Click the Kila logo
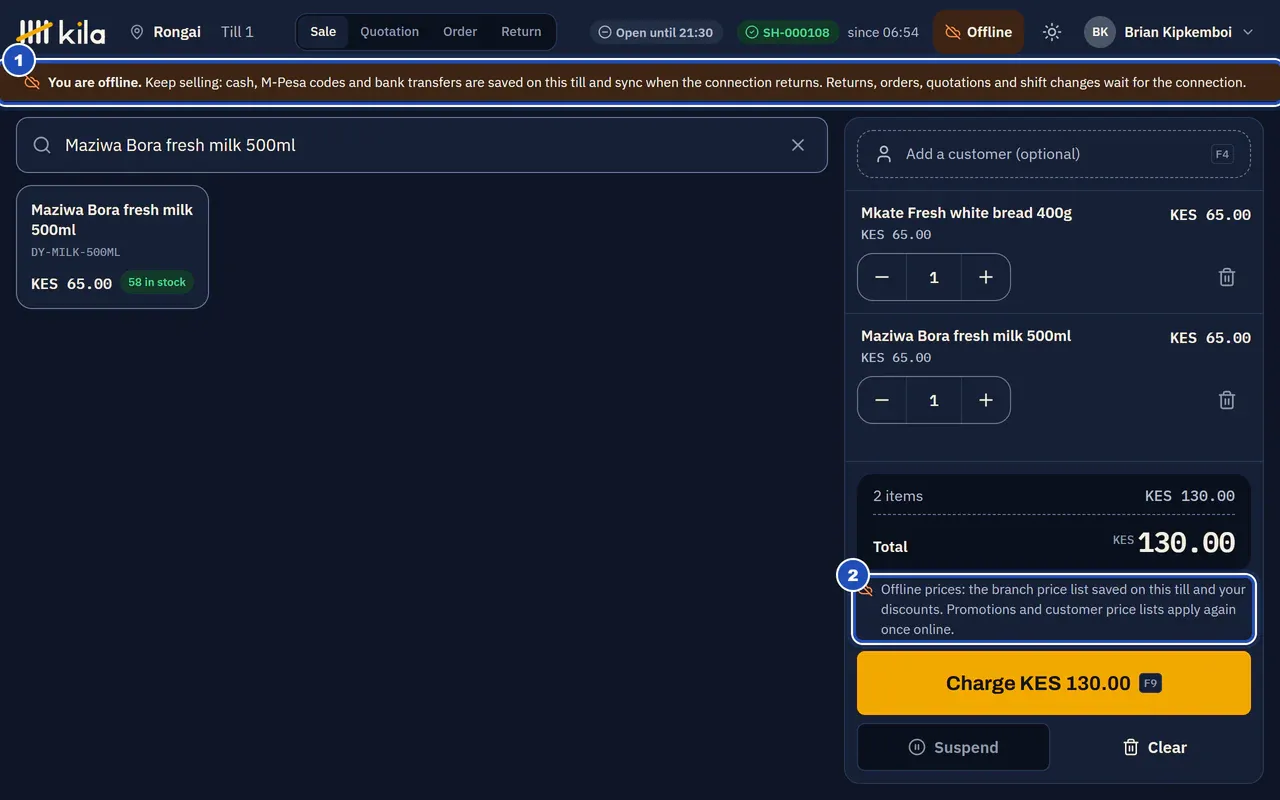Viewport: 1280px width, 800px height. pyautogui.click(x=62, y=32)
